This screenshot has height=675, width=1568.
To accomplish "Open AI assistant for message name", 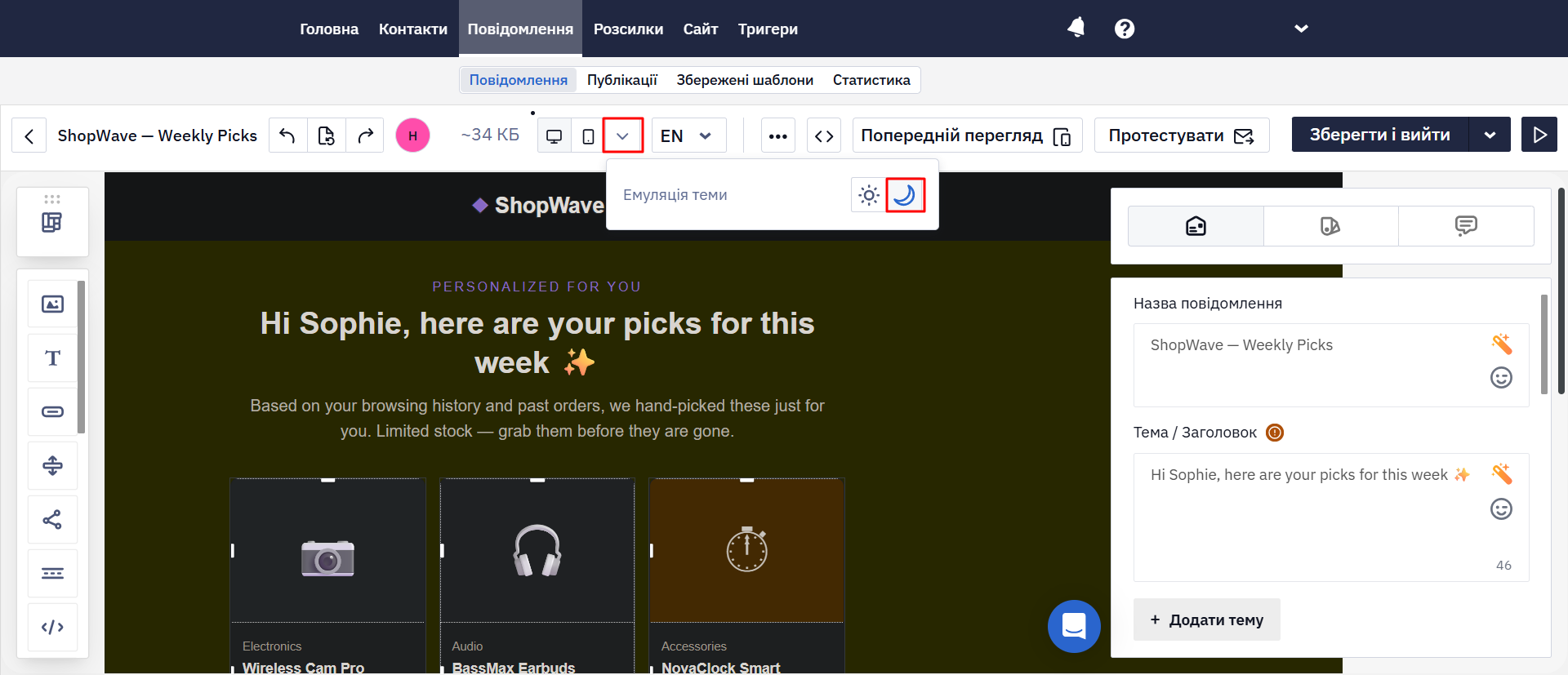I will (1501, 344).
